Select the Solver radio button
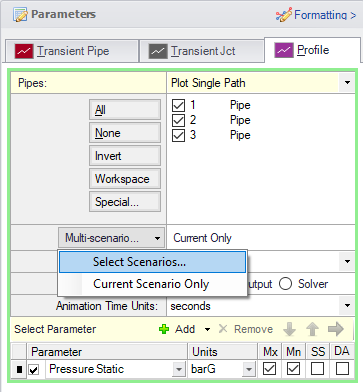The height and width of the screenshot is (392, 363). pos(285,284)
